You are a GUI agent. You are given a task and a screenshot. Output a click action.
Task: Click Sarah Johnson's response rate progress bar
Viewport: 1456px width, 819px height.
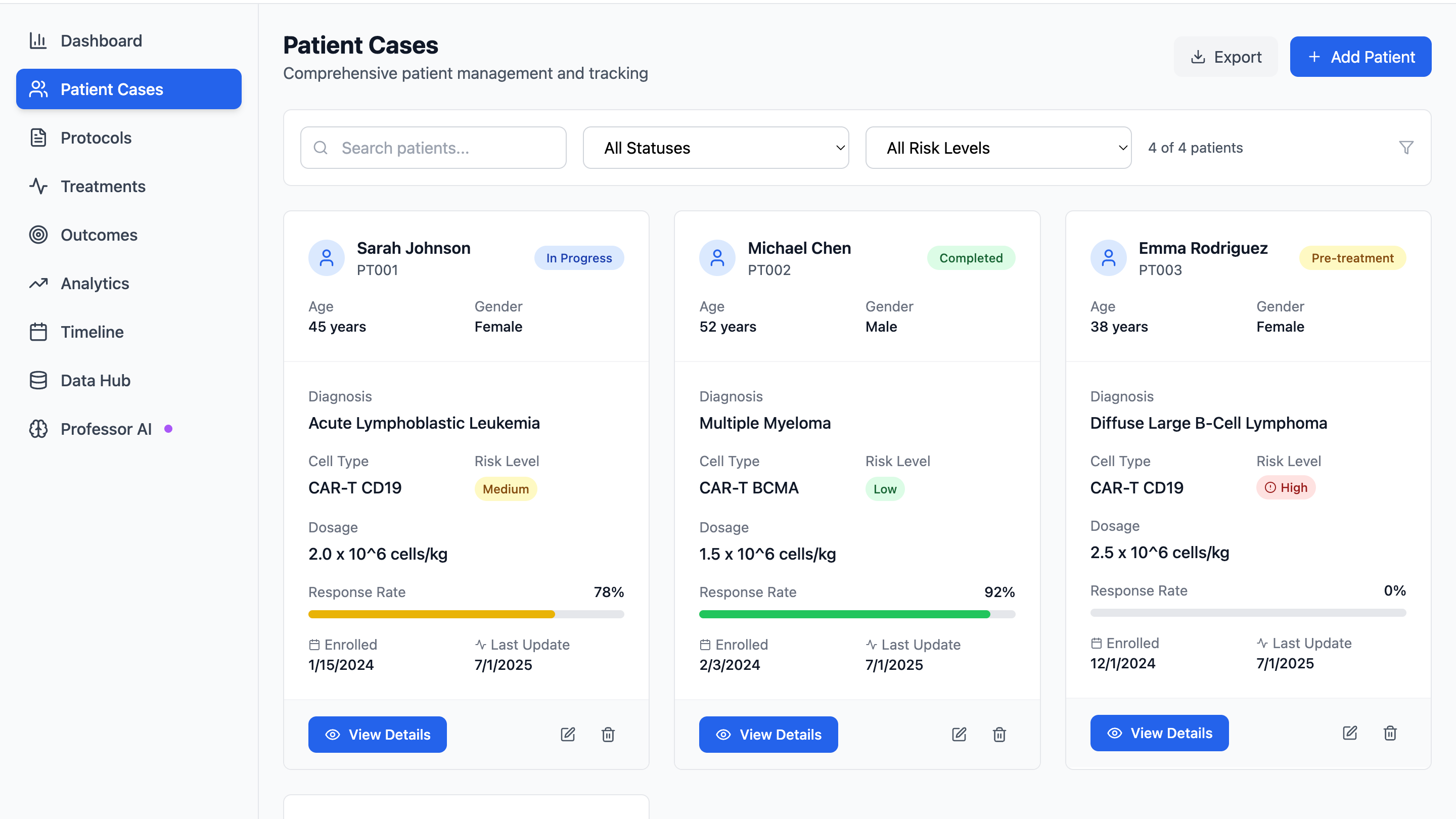point(466,614)
